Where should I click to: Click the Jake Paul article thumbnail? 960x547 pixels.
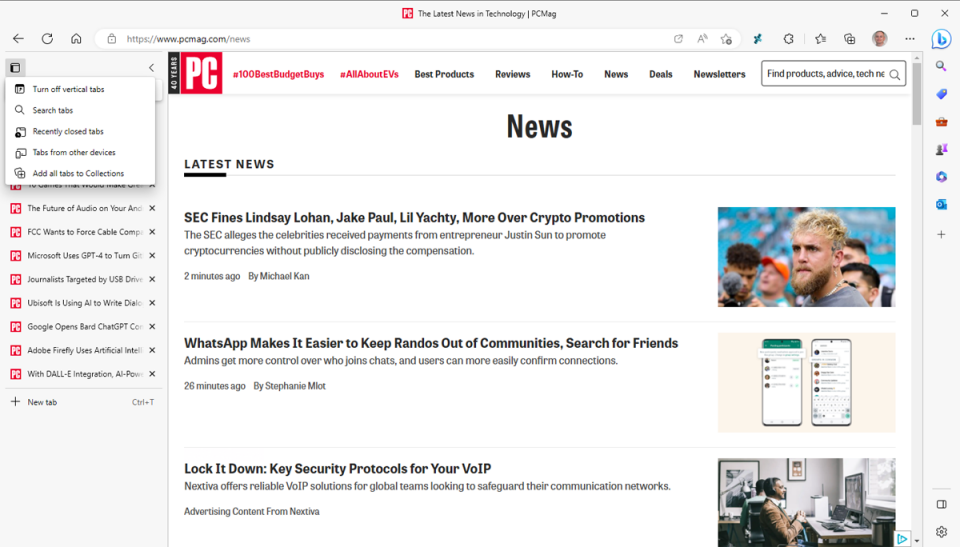[x=806, y=257]
